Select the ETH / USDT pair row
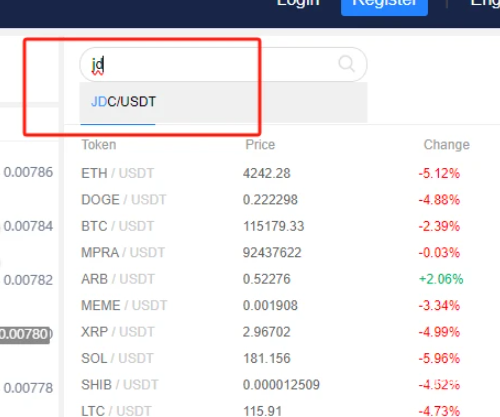Viewport: 500px width, 417px height. 282,173
